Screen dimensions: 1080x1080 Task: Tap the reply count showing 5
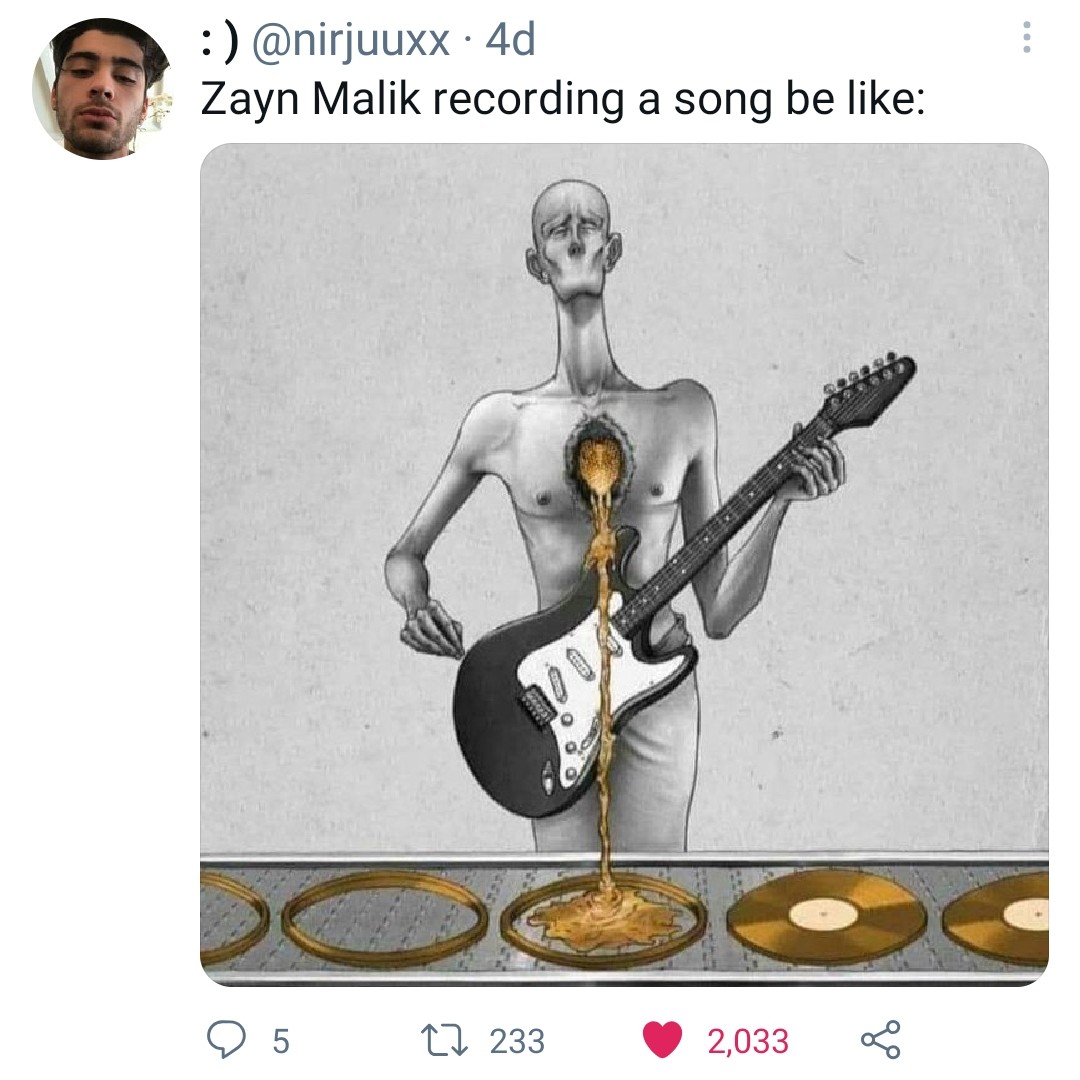[x=281, y=1041]
